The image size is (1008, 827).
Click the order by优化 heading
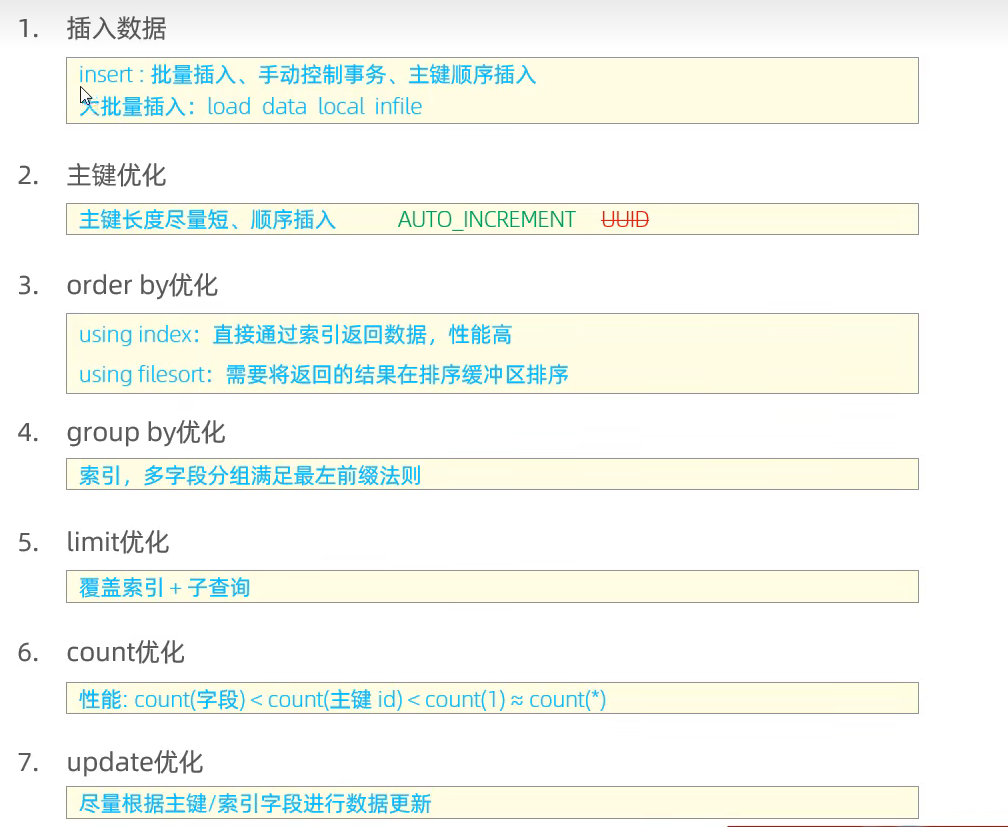142,286
